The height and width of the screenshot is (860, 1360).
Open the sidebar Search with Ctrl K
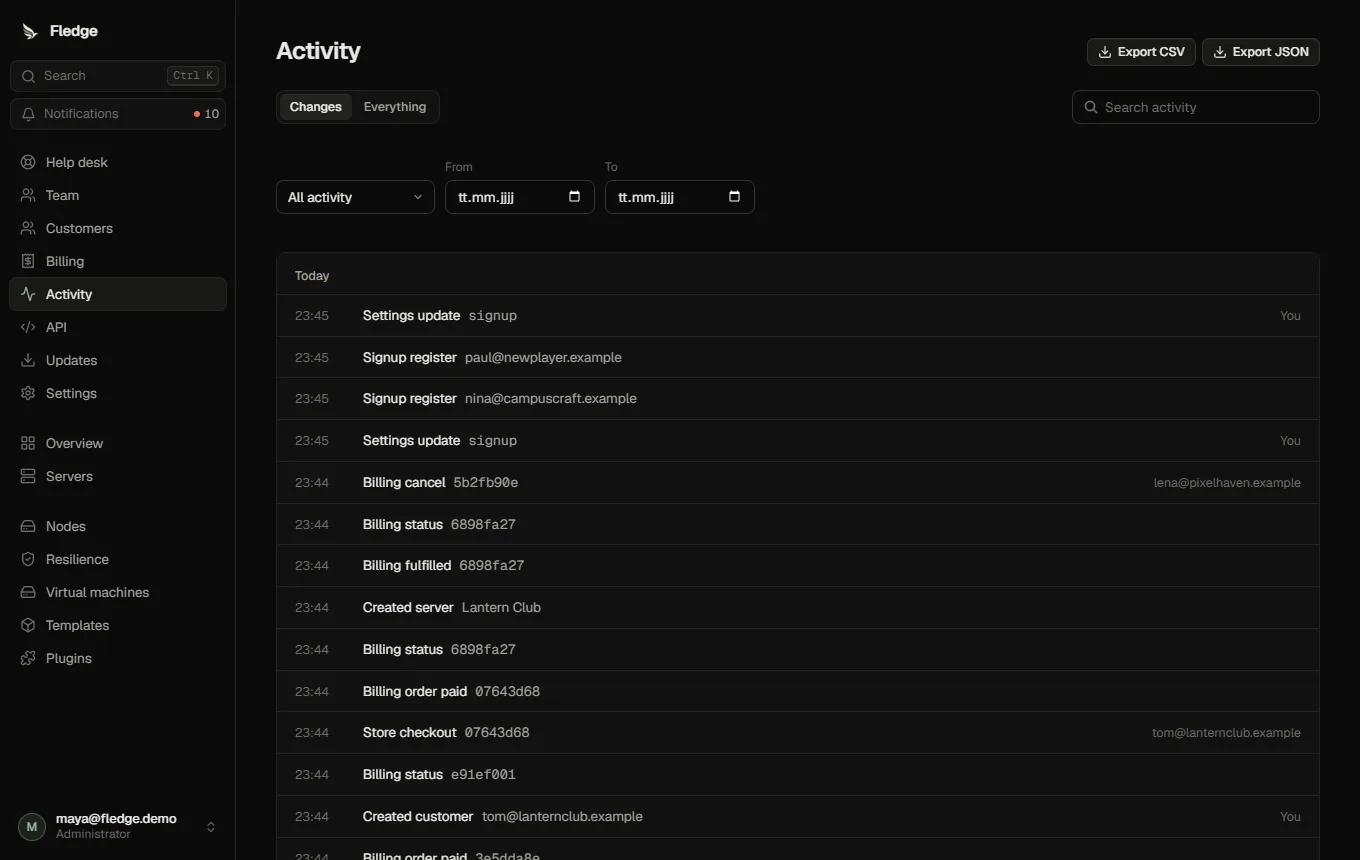pyautogui.click(x=118, y=76)
